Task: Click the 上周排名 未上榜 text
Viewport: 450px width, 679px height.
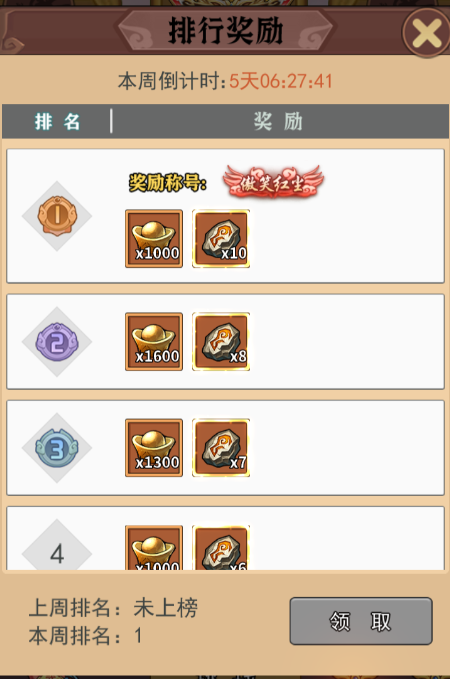Action: (113, 608)
